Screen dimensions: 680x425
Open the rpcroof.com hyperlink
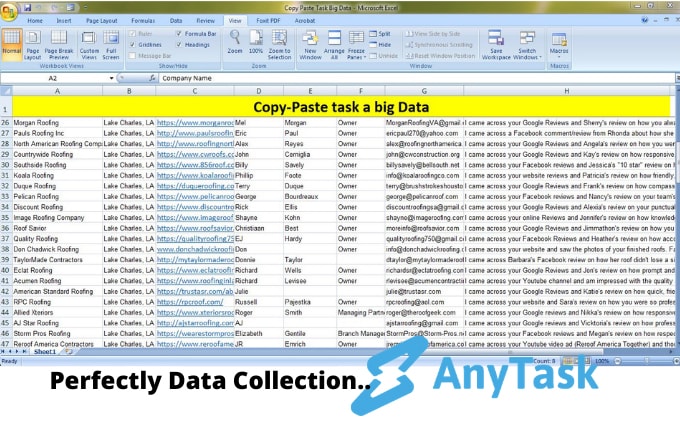point(190,302)
